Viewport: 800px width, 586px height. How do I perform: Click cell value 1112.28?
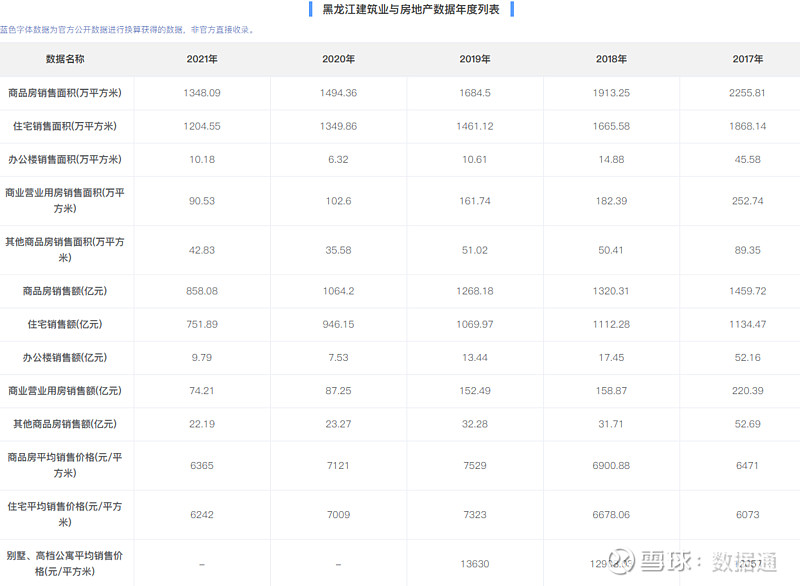click(x=611, y=324)
